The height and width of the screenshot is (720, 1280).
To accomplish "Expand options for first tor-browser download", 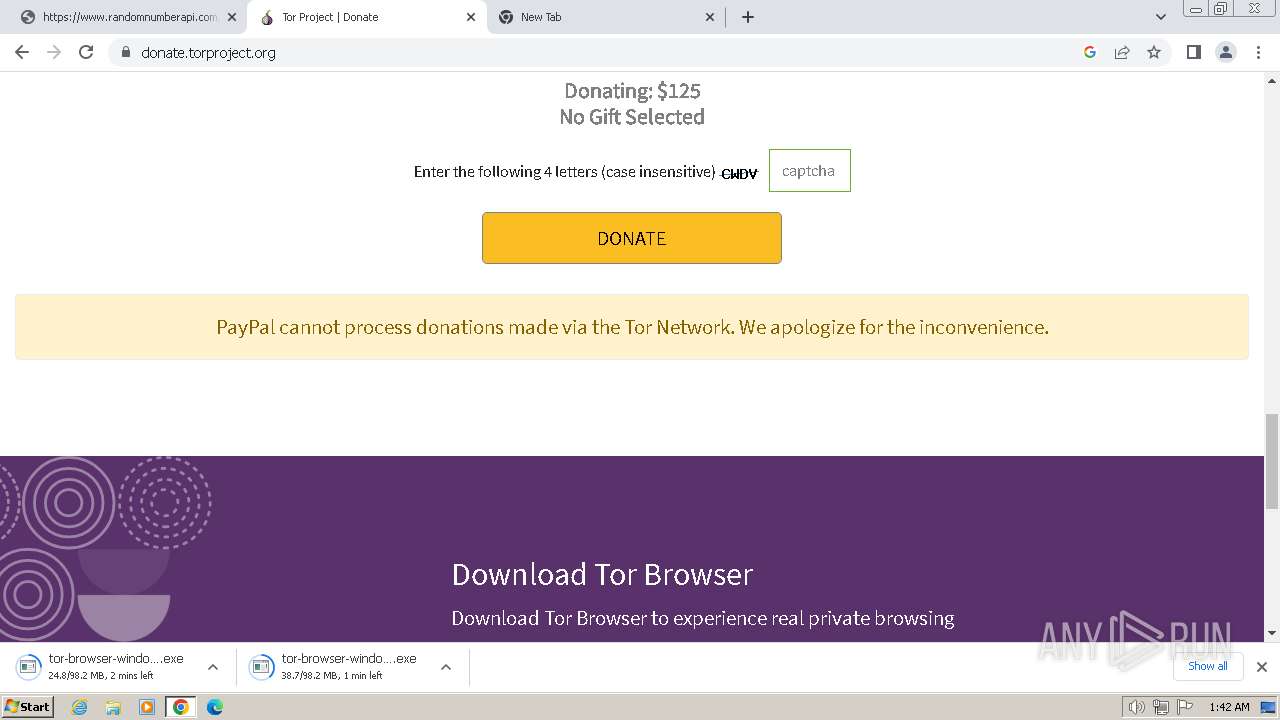I will point(213,667).
